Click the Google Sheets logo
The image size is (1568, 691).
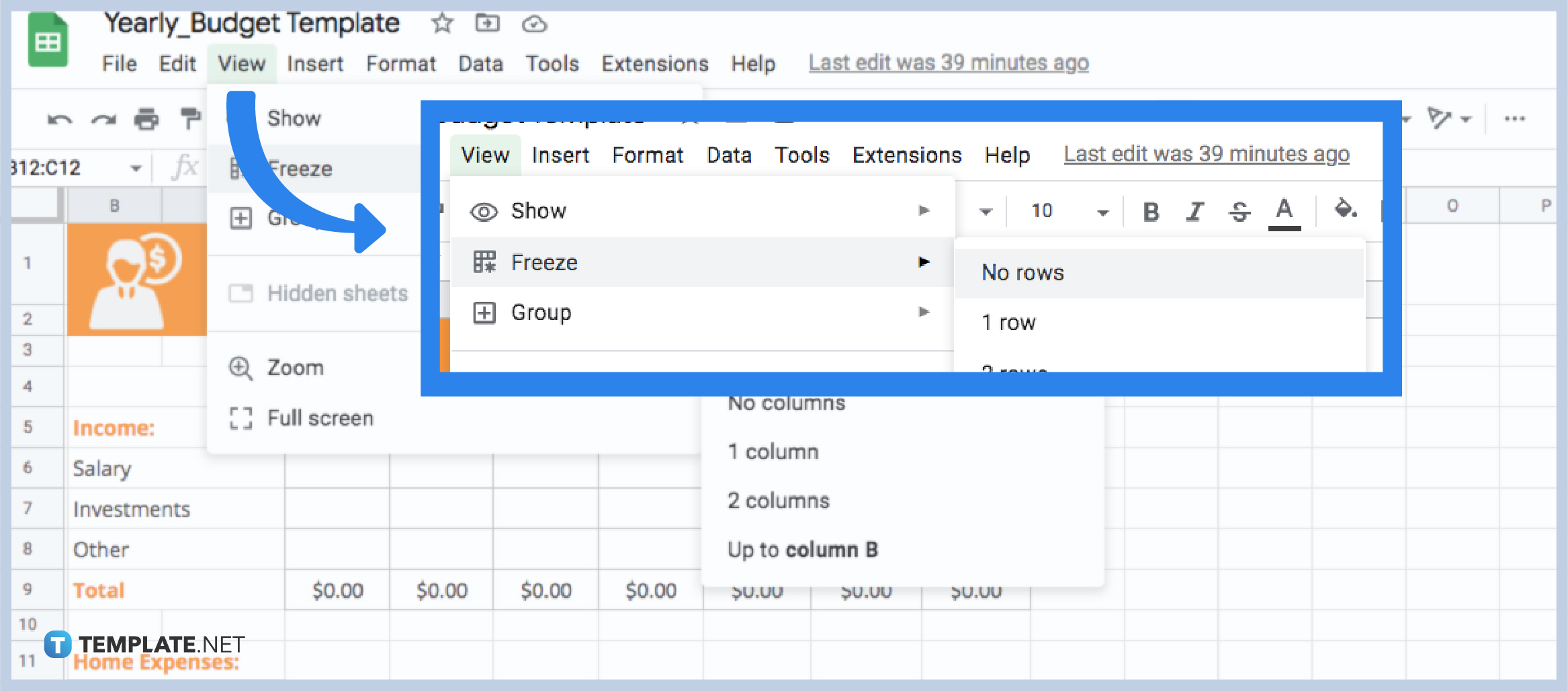[x=47, y=40]
